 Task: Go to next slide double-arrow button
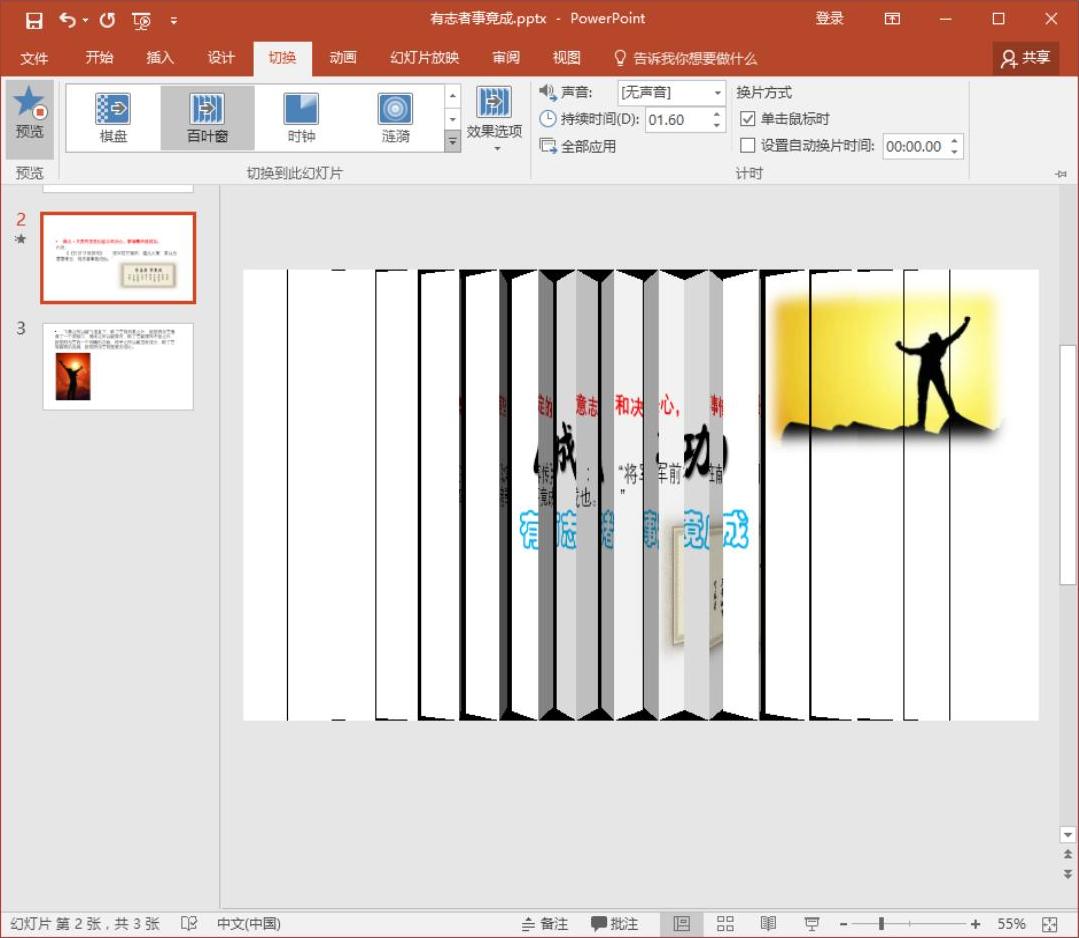(x=1067, y=873)
